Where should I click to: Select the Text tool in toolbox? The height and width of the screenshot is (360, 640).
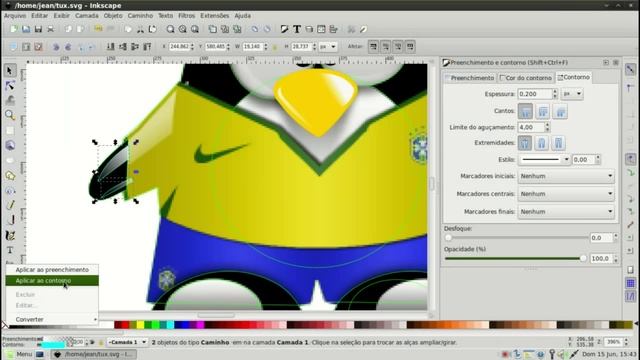[x=10, y=250]
